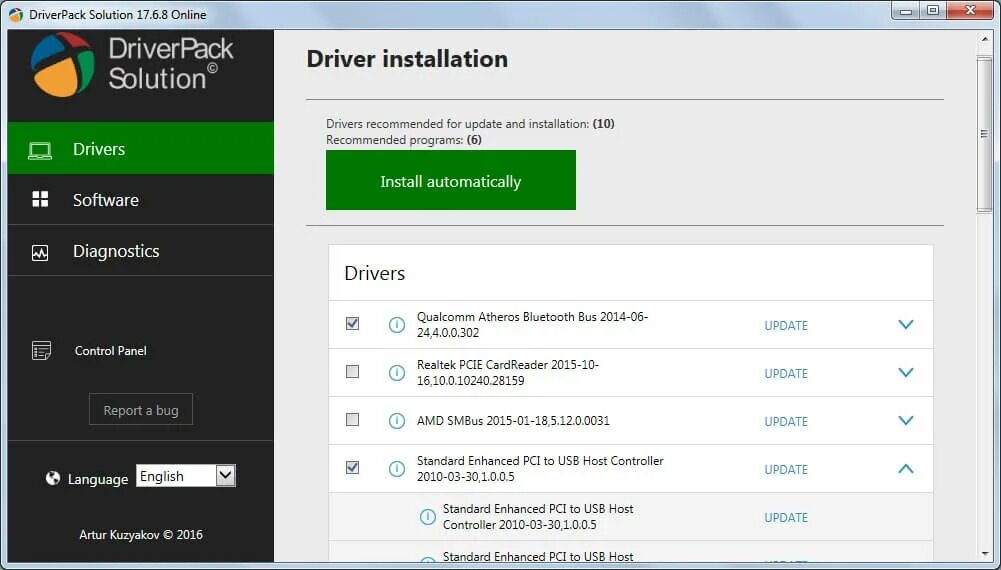
Task: Click the pulse icon beside Diagnostics
Action: [x=40, y=252]
